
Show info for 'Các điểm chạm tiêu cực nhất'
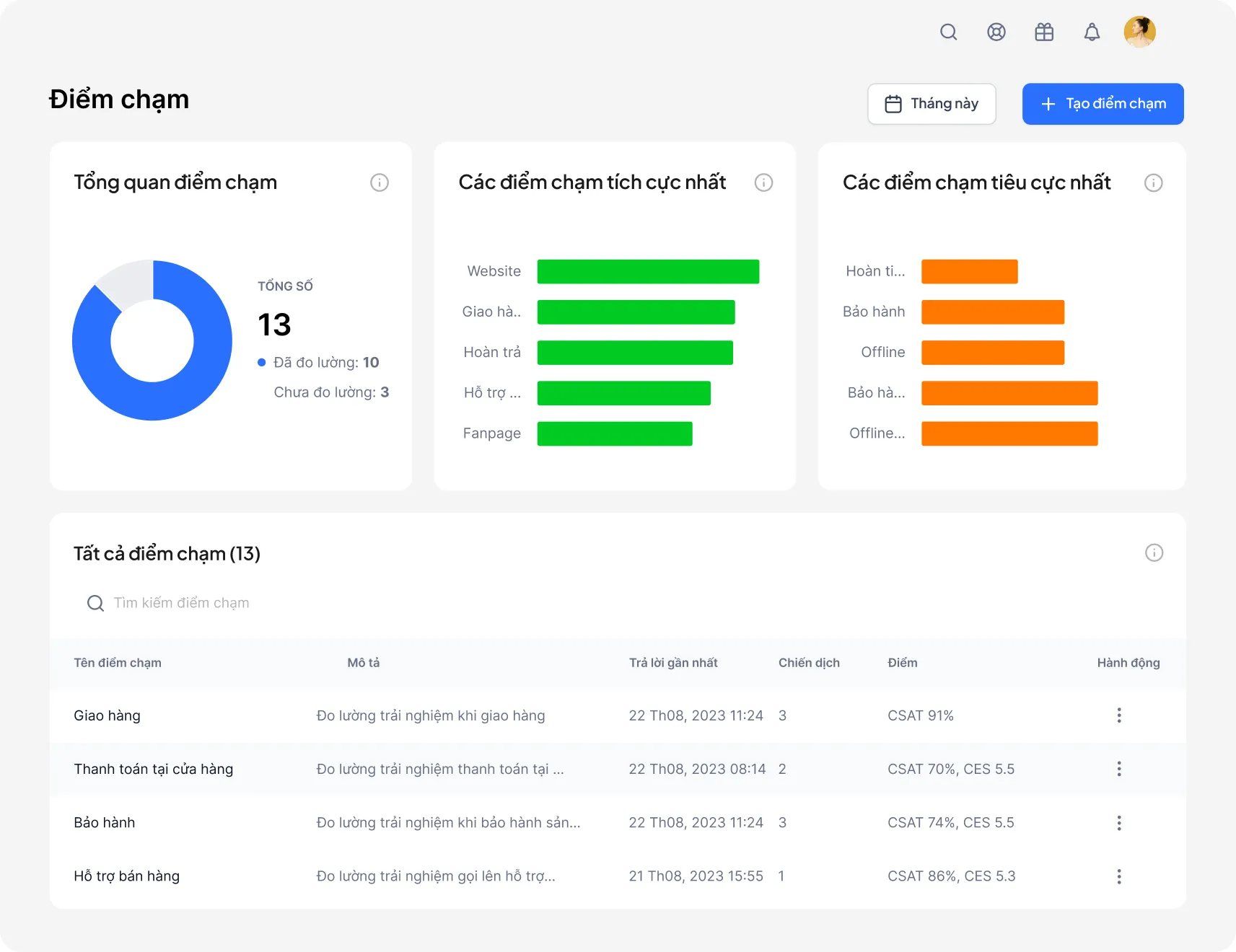point(1153,182)
